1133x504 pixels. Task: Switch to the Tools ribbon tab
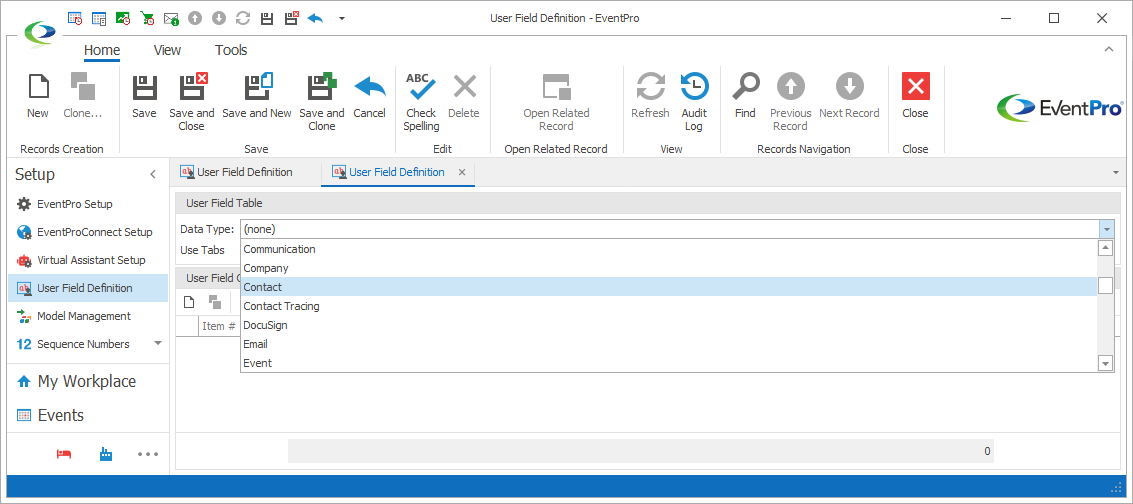coord(231,50)
